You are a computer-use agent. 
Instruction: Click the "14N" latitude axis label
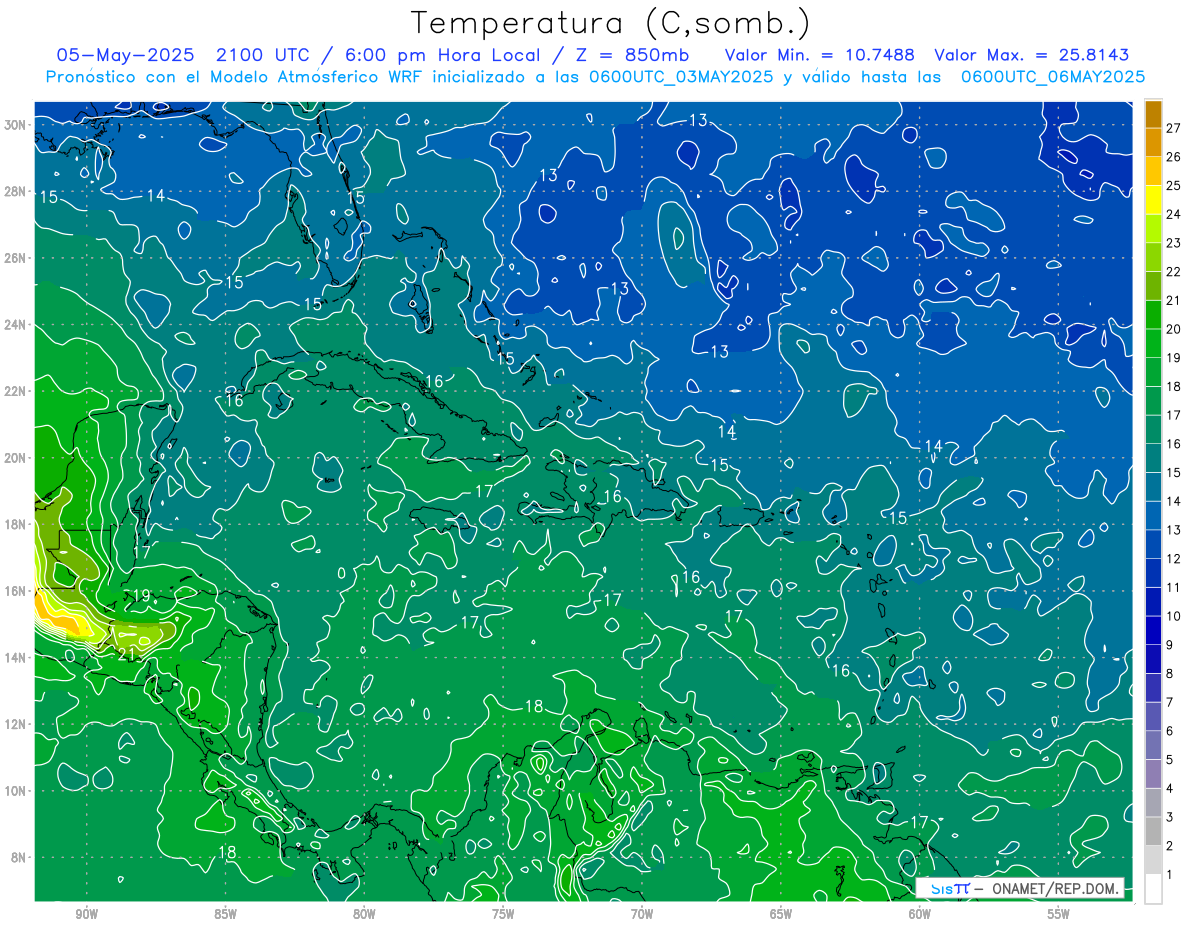pyautogui.click(x=17, y=657)
